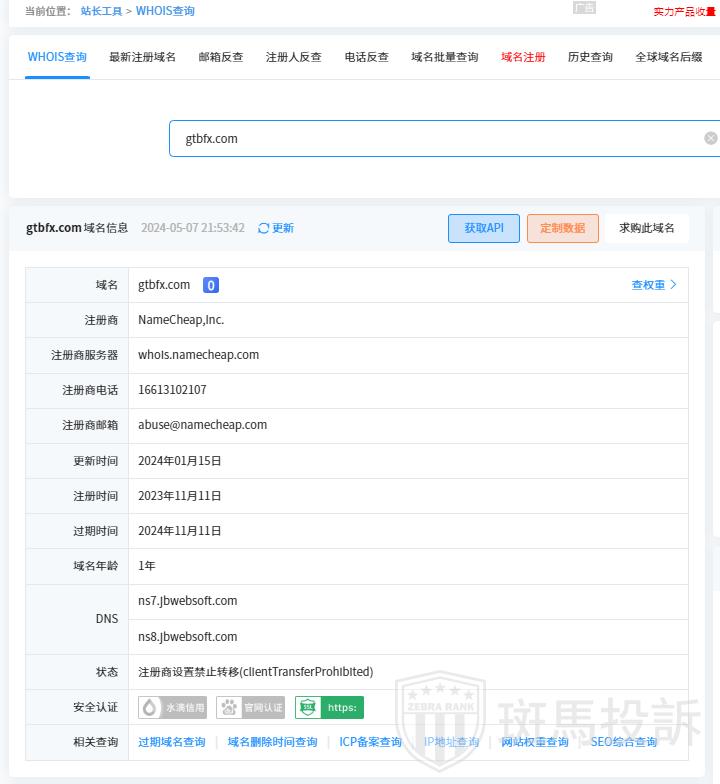Go to 电话反查 tab
This screenshot has height=784, width=720.
tap(366, 57)
